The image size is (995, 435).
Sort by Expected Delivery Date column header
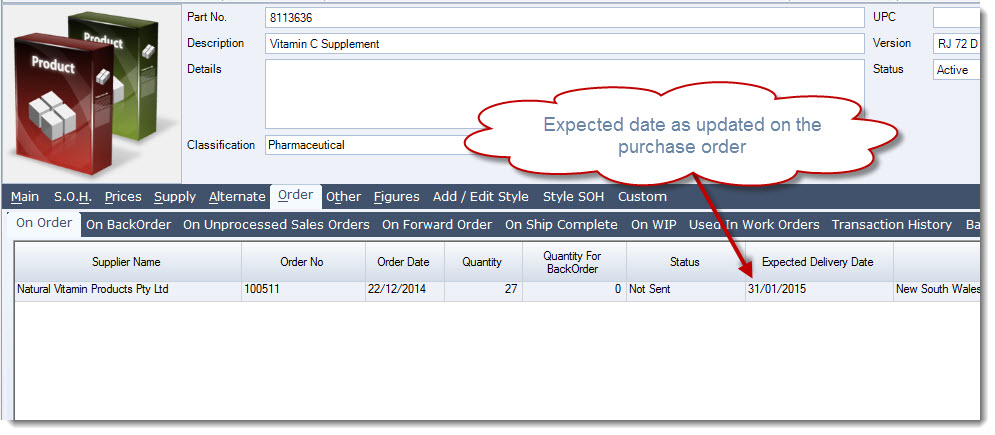819,262
